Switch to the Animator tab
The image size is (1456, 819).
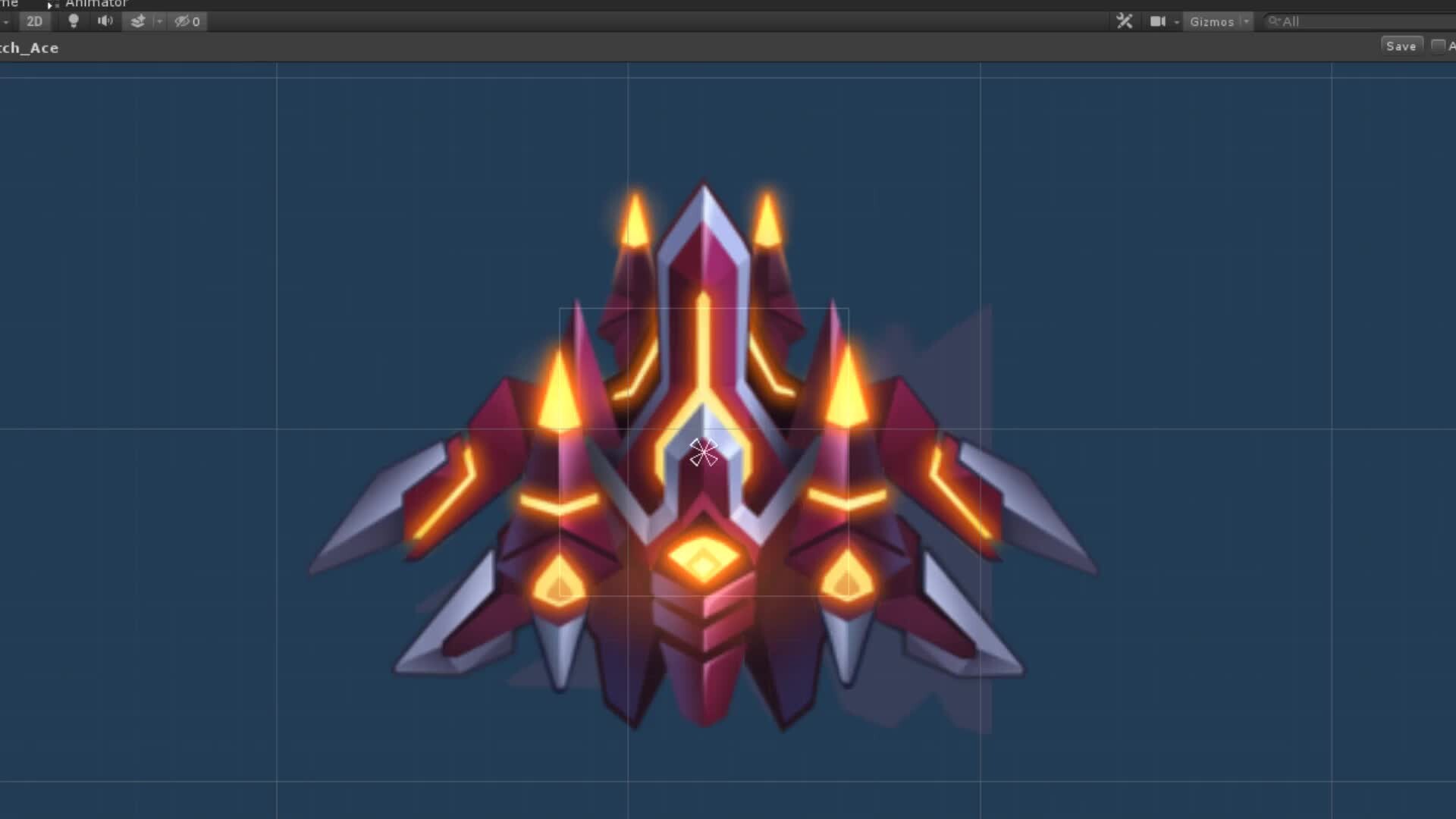96,4
